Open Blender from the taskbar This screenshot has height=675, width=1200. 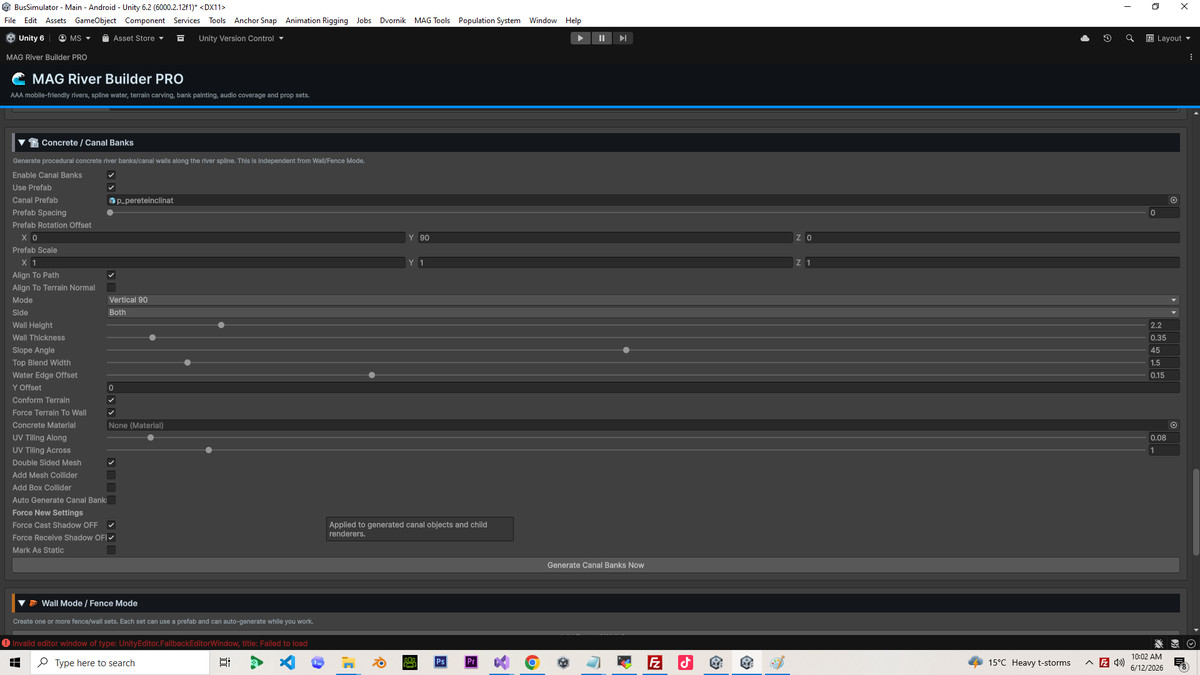tap(379, 662)
